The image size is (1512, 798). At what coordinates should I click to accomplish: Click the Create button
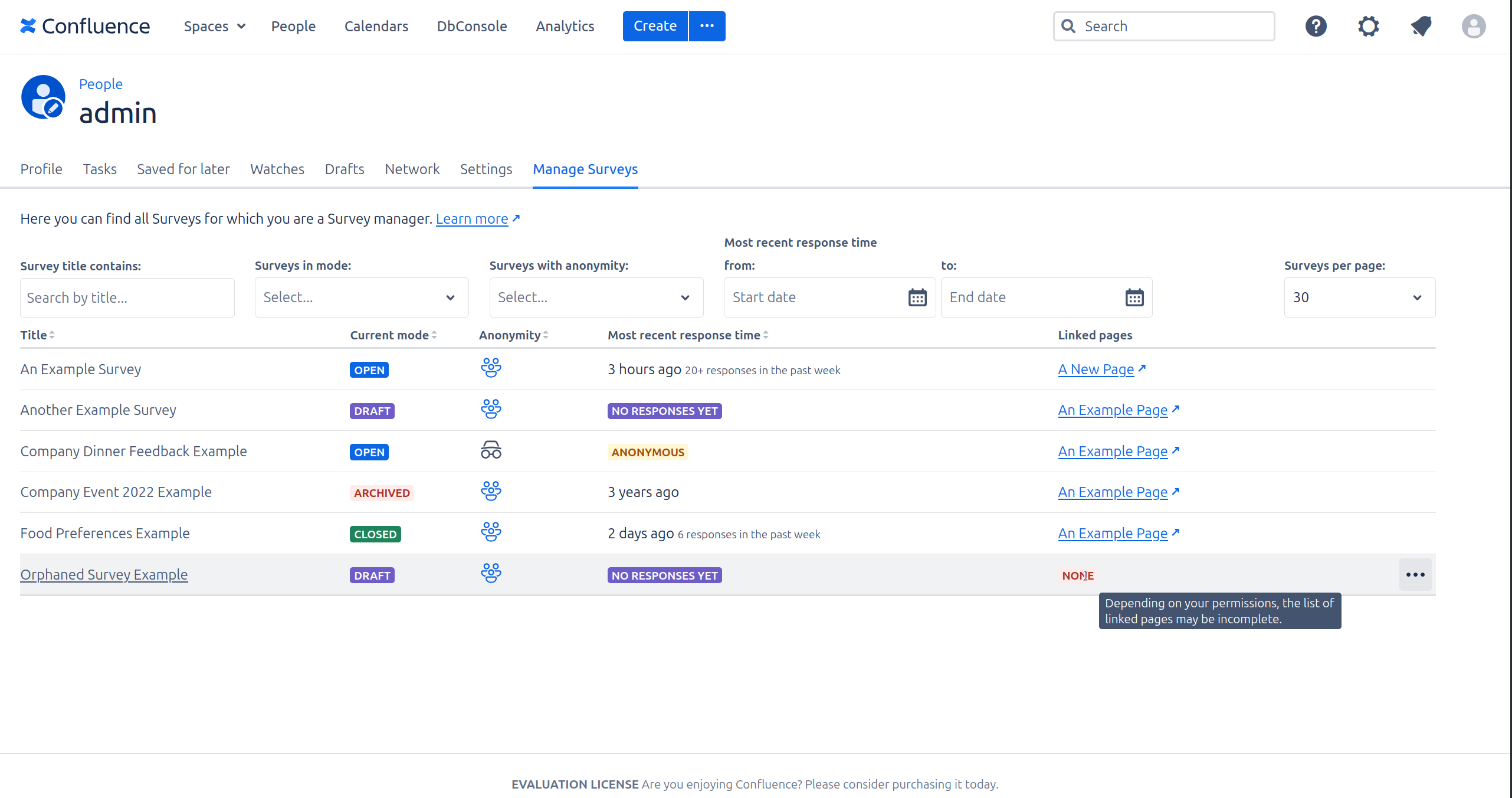[x=655, y=27]
